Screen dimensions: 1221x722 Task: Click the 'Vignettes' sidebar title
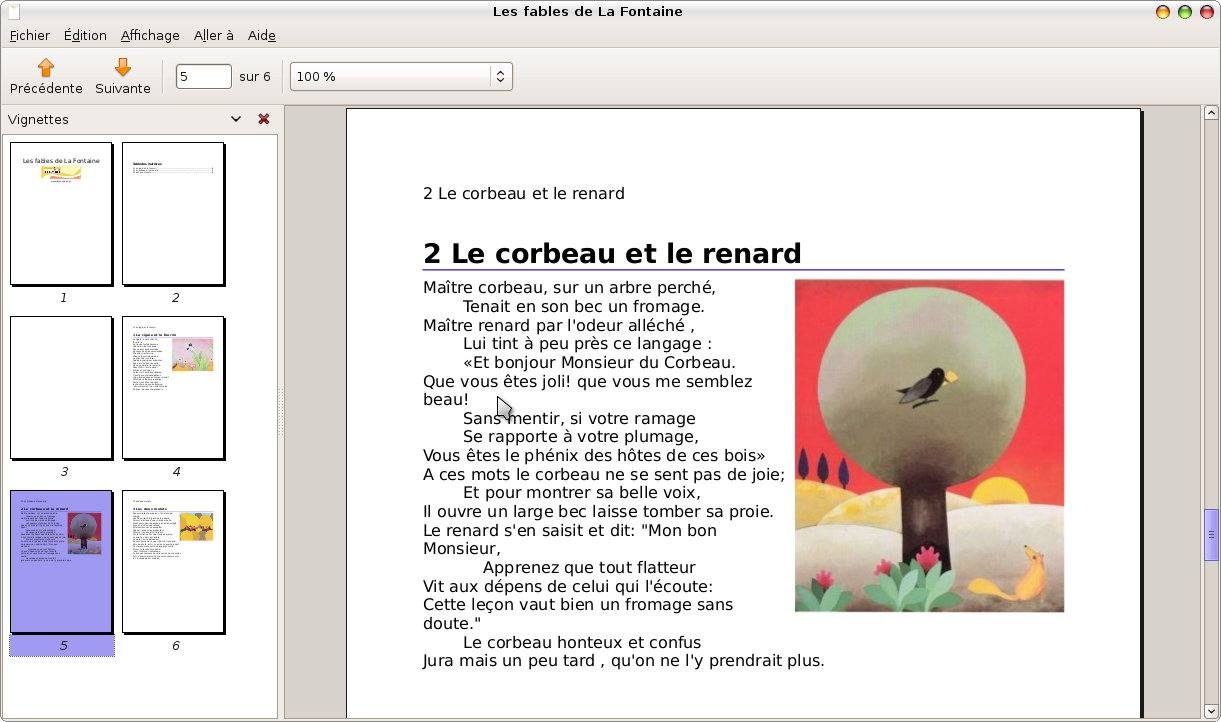tap(38, 119)
